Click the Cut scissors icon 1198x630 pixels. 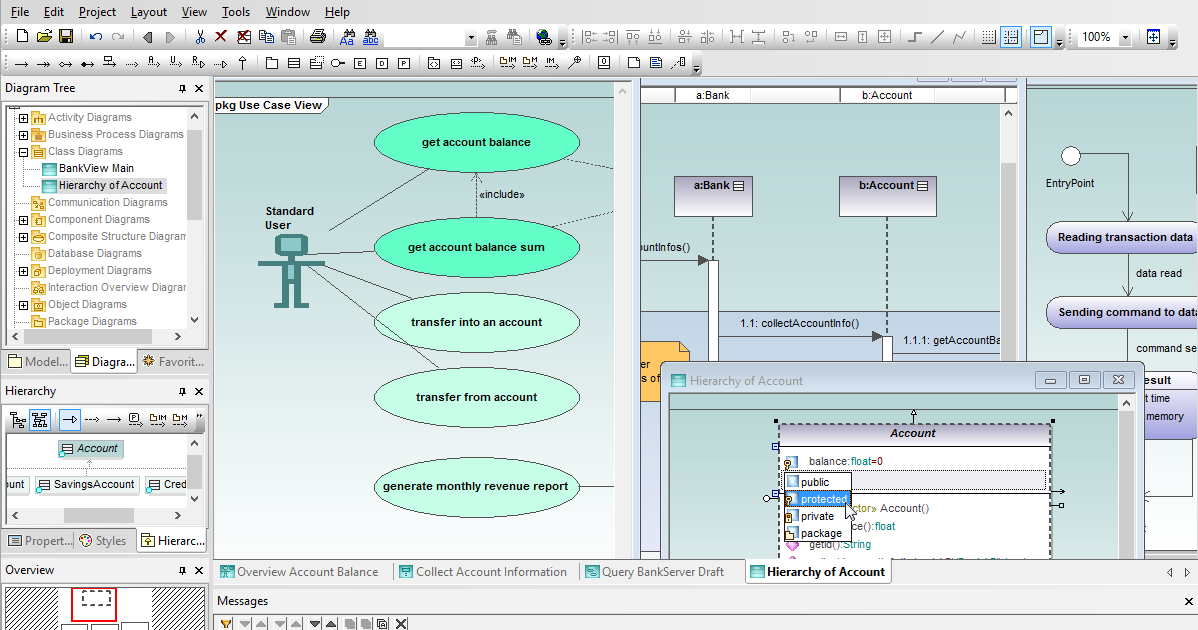pyautogui.click(x=199, y=37)
